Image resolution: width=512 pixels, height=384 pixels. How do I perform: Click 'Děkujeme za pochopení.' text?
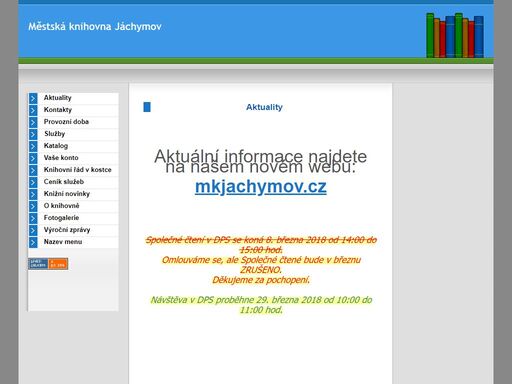point(261,280)
